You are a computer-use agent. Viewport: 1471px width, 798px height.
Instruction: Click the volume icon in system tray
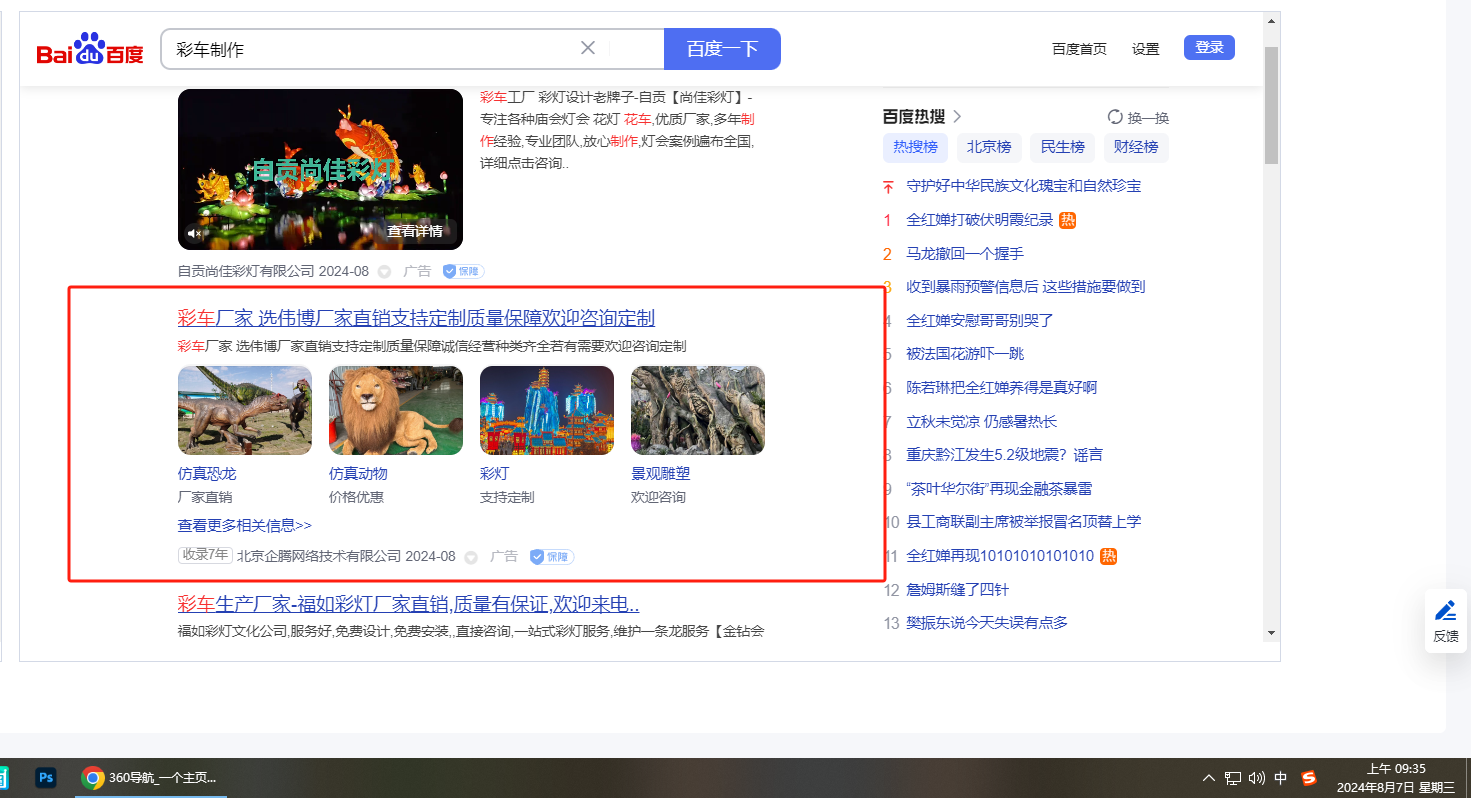1257,778
